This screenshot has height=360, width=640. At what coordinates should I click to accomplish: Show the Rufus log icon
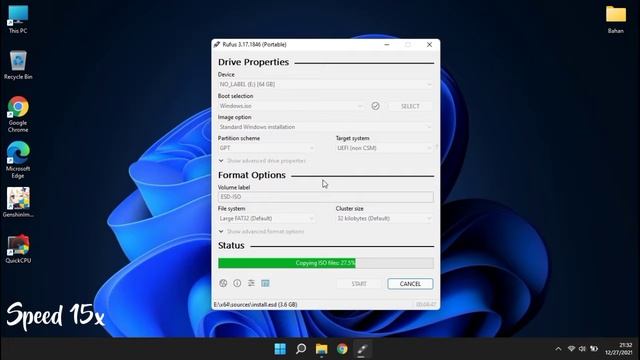pos(265,283)
